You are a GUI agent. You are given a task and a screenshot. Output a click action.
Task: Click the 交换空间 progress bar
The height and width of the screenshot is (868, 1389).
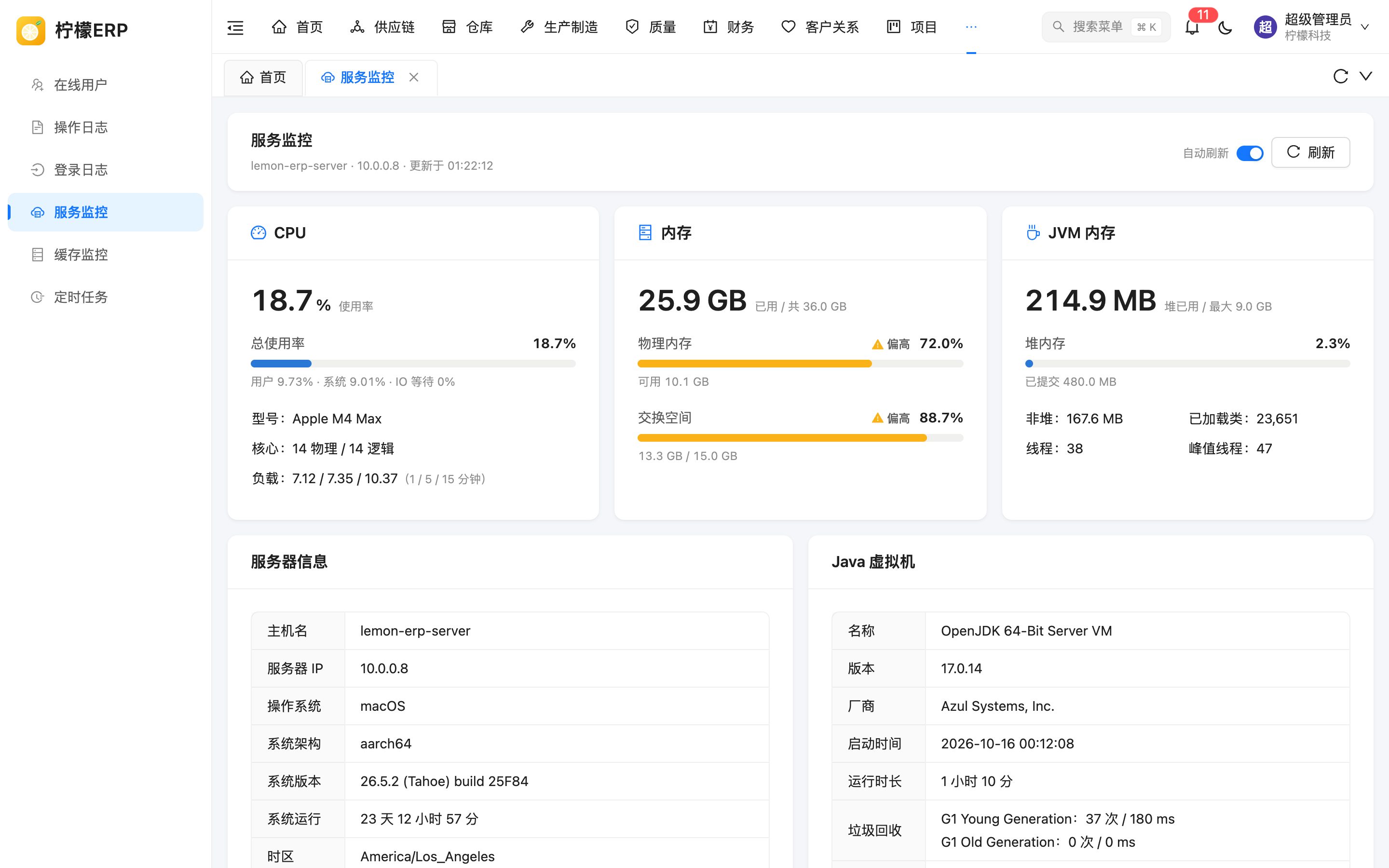(x=800, y=438)
